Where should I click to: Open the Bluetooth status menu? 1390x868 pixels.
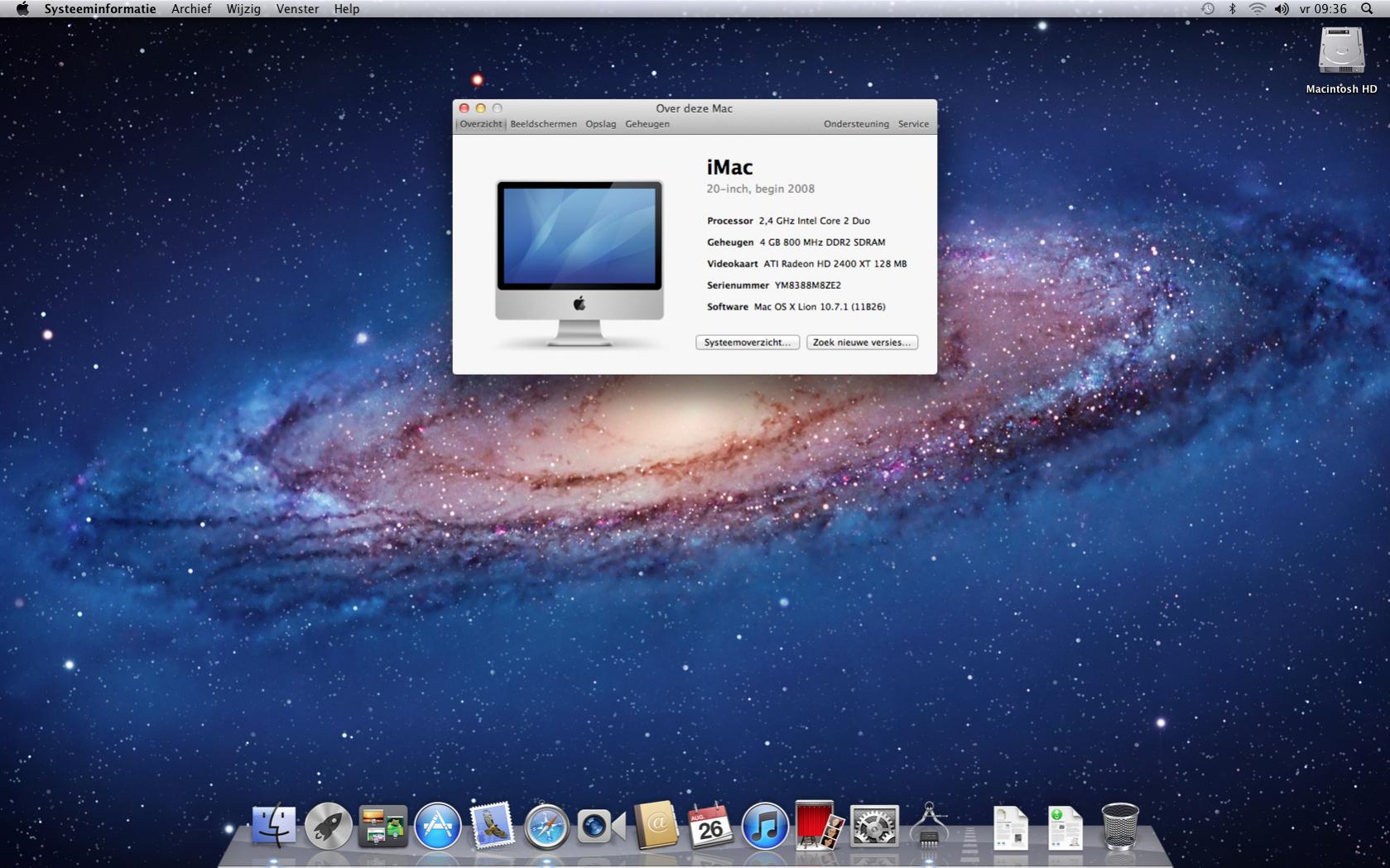1232,9
